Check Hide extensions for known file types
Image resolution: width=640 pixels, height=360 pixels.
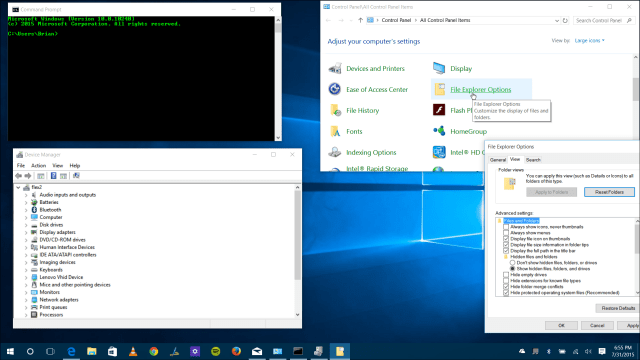coord(506,281)
